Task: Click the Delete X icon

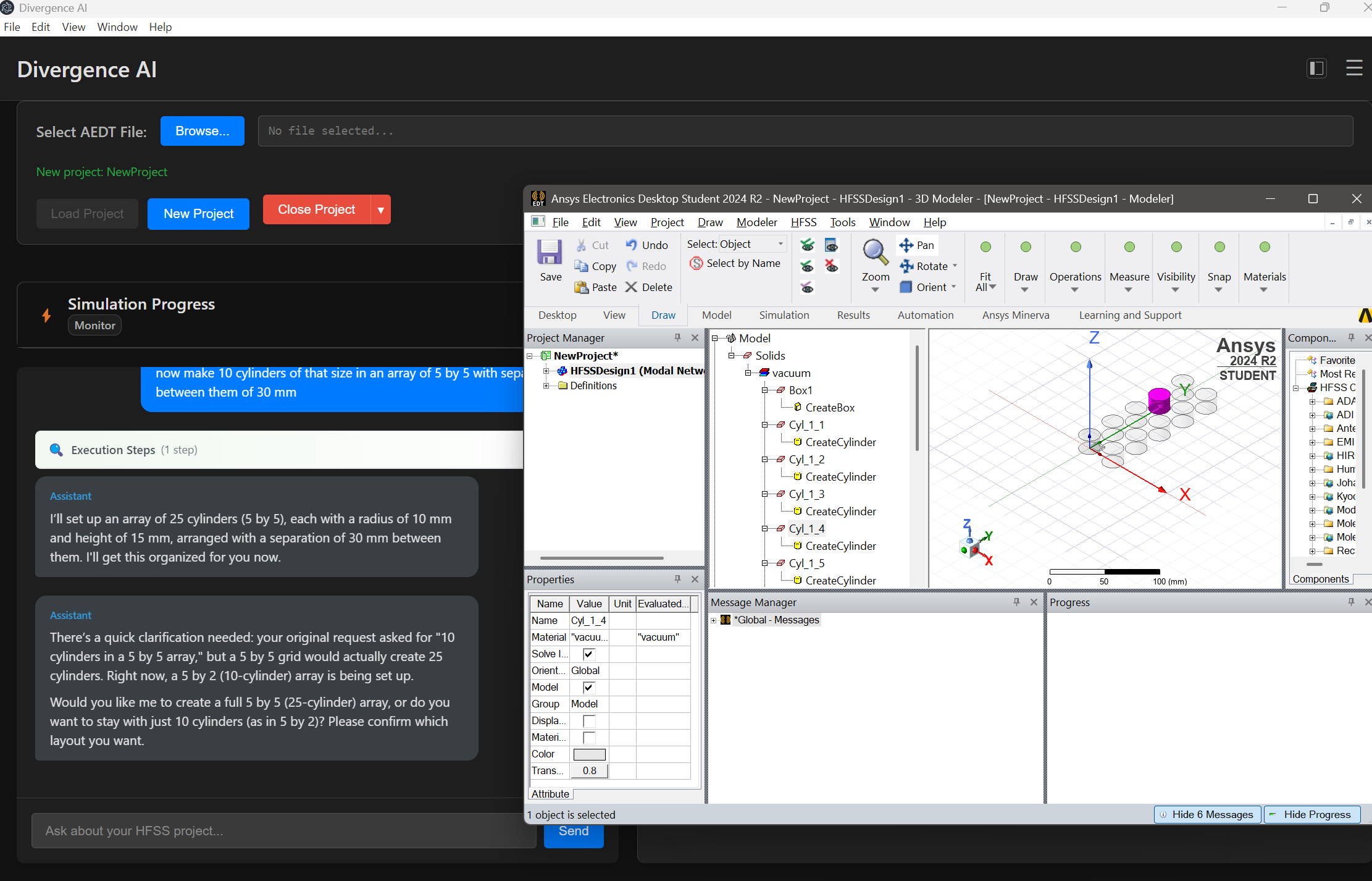Action: [631, 287]
